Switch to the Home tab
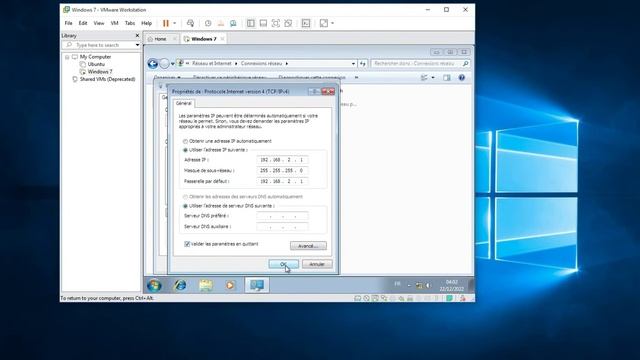The width and height of the screenshot is (640, 360). [160, 39]
